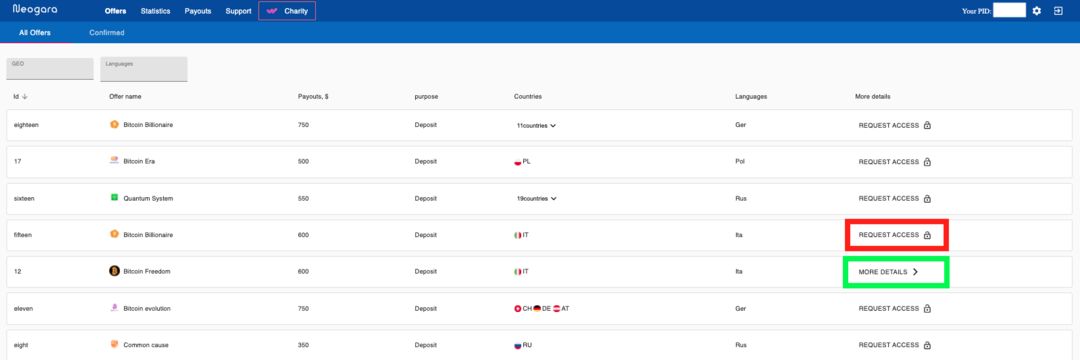Click the Offer name column header

click(125, 96)
